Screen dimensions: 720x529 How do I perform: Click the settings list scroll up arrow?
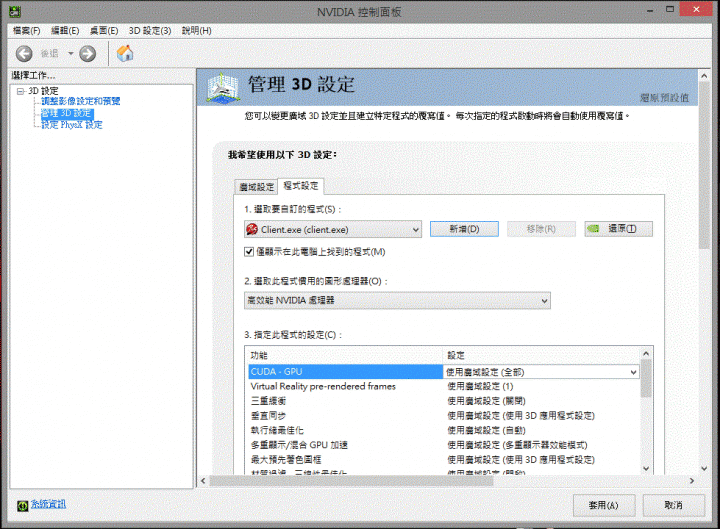point(646,353)
